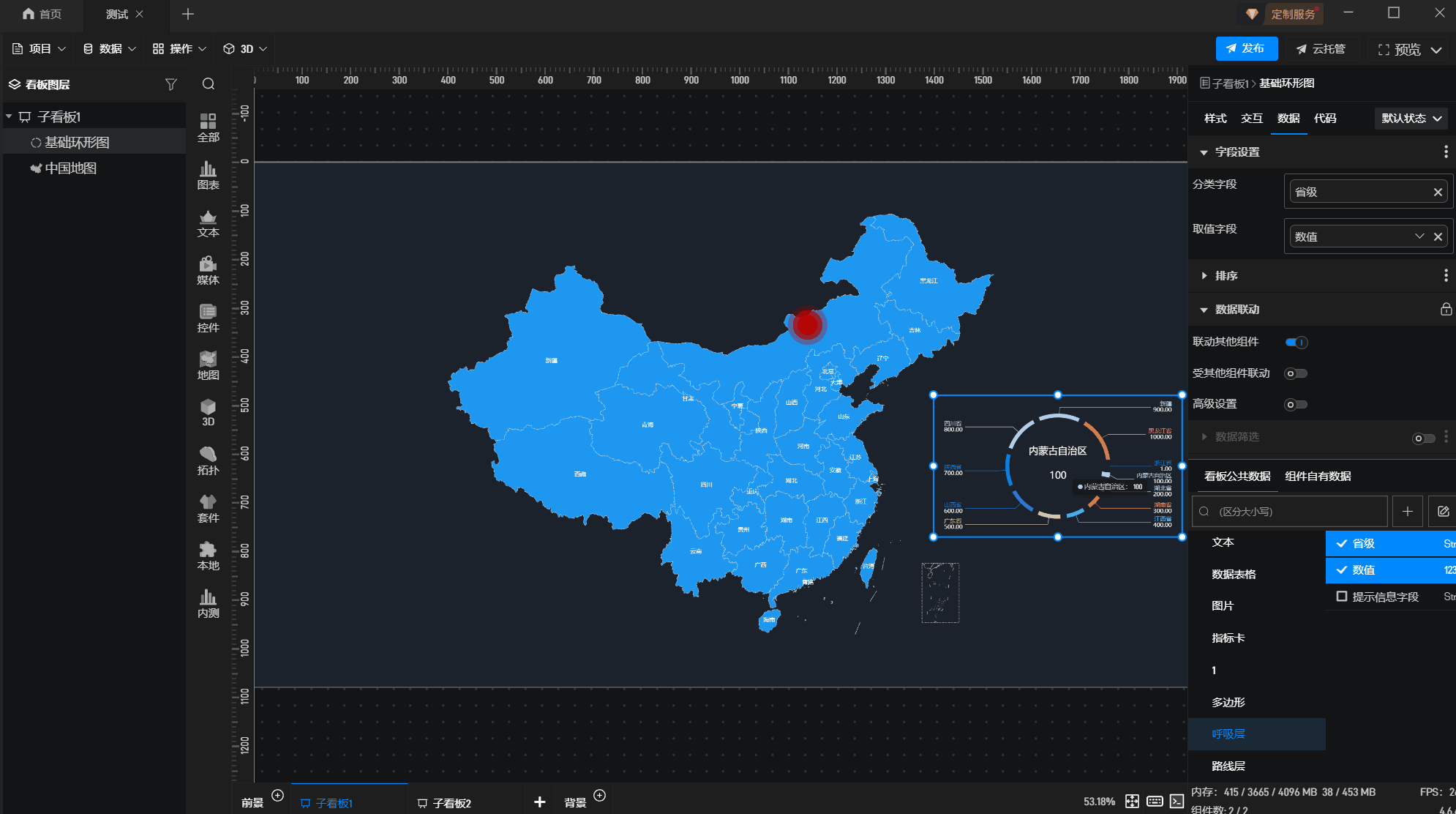Image resolution: width=1456 pixels, height=814 pixels.
Task: Enable the 受其他组件联动 switch
Action: click(1296, 373)
